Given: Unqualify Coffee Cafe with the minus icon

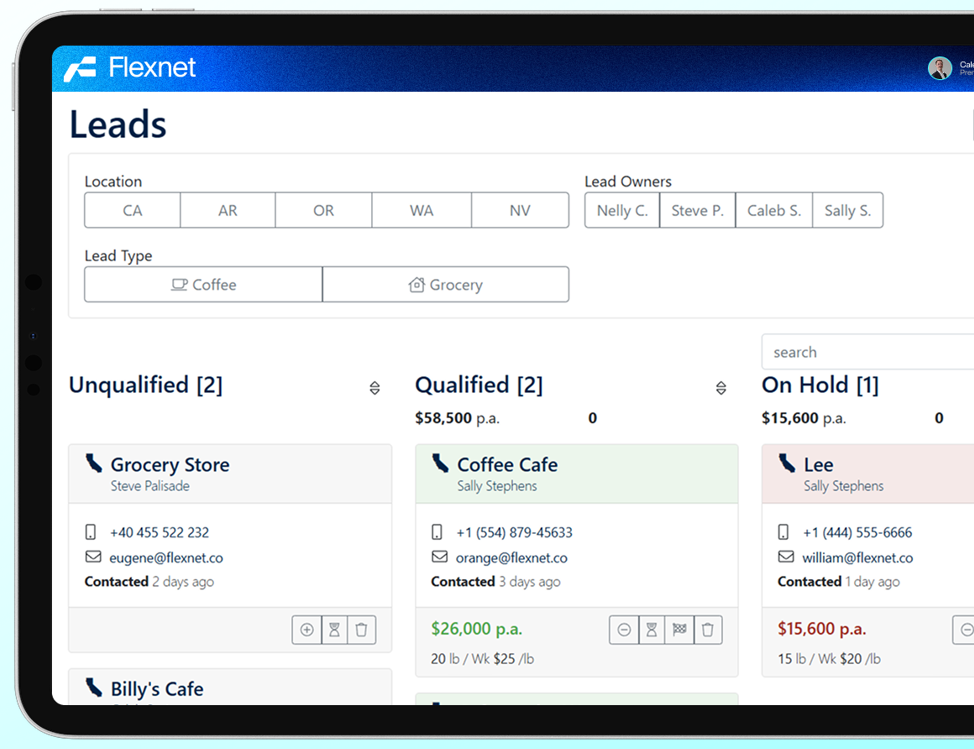Looking at the screenshot, I should pos(624,630).
